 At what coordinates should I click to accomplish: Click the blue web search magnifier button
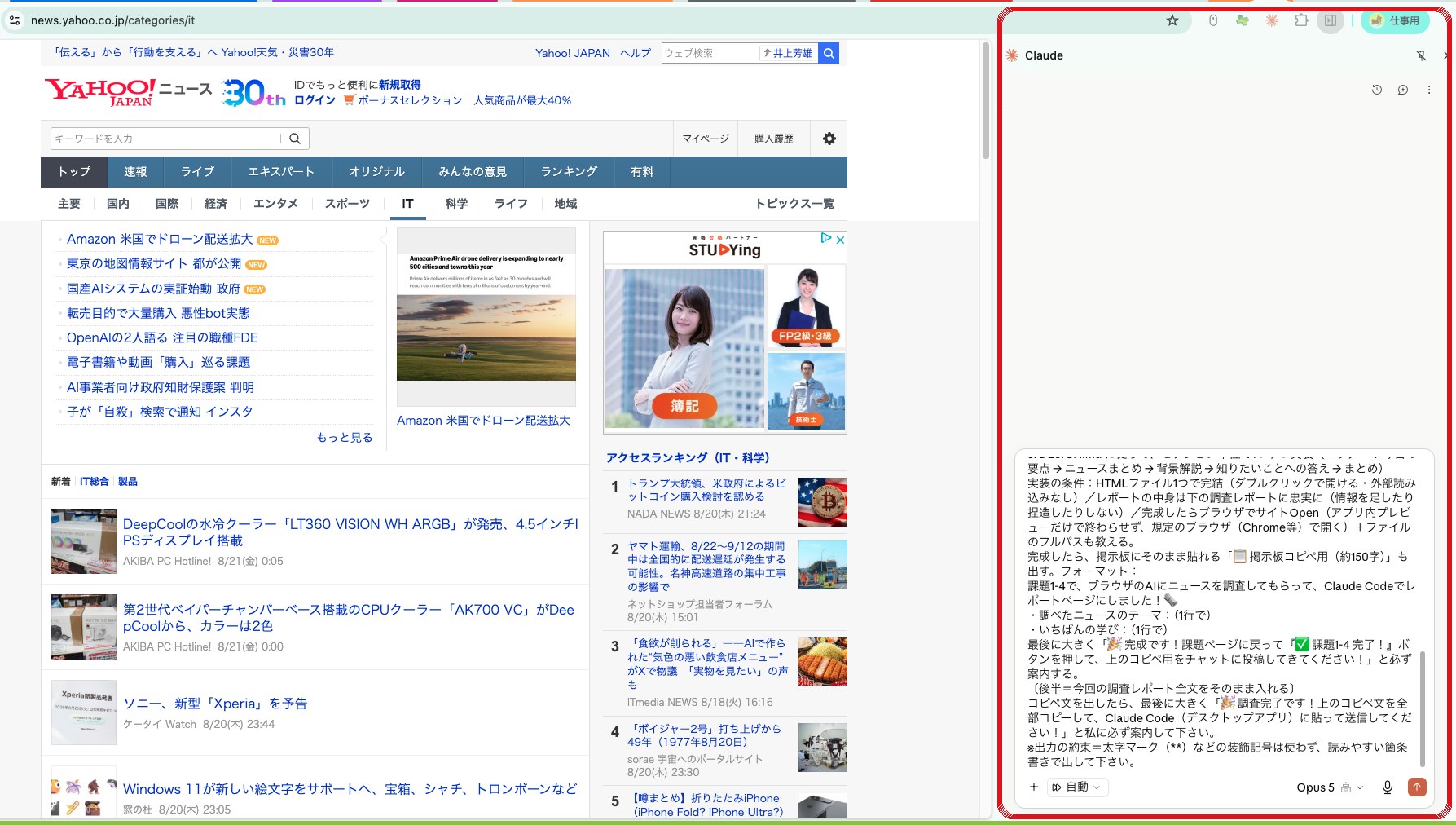coord(829,53)
